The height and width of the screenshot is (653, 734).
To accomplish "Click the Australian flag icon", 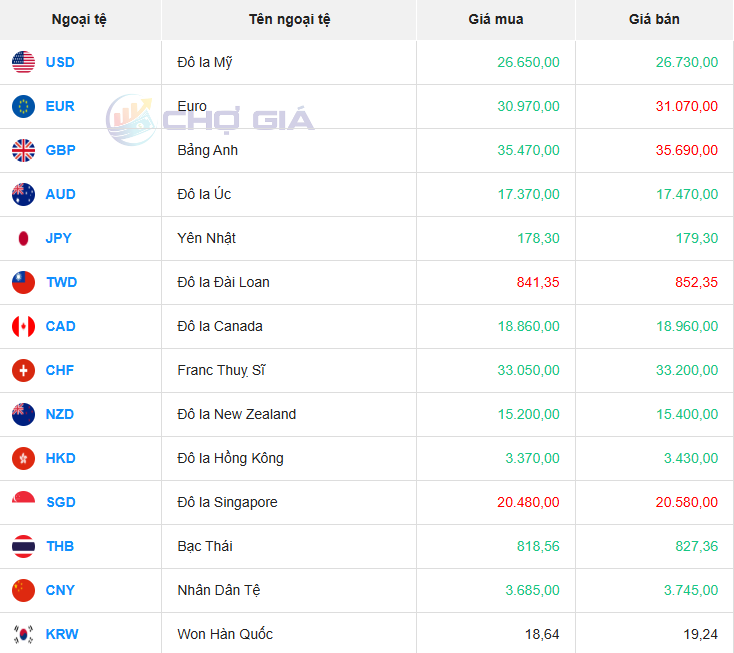I will click(x=23, y=194).
